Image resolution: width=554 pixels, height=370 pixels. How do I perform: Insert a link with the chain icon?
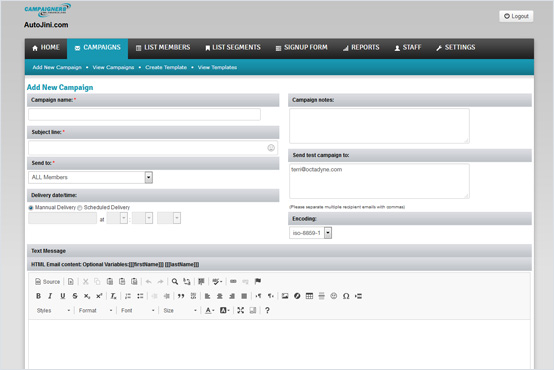(x=233, y=282)
